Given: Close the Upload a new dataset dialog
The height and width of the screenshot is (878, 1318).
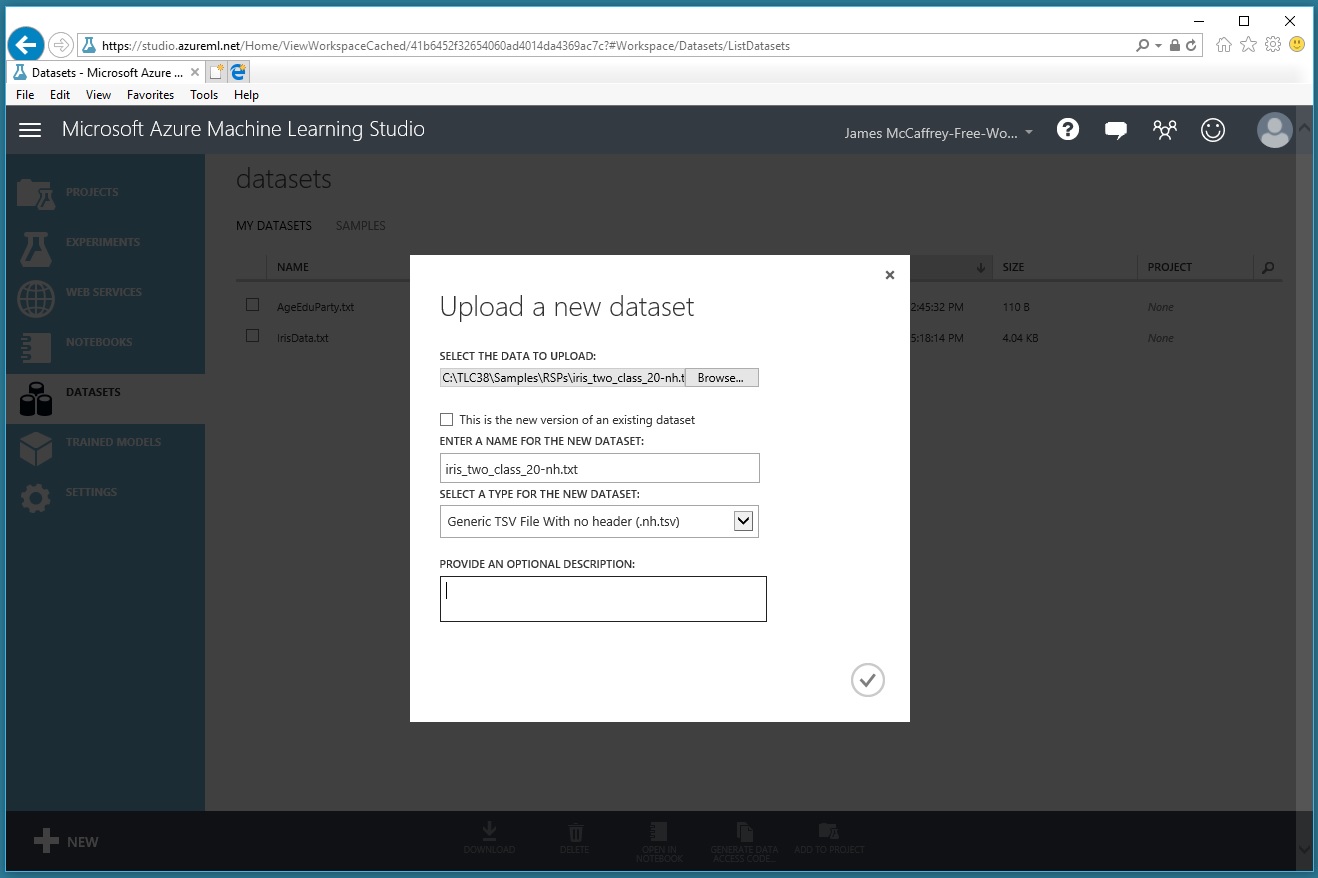Looking at the screenshot, I should click(889, 275).
